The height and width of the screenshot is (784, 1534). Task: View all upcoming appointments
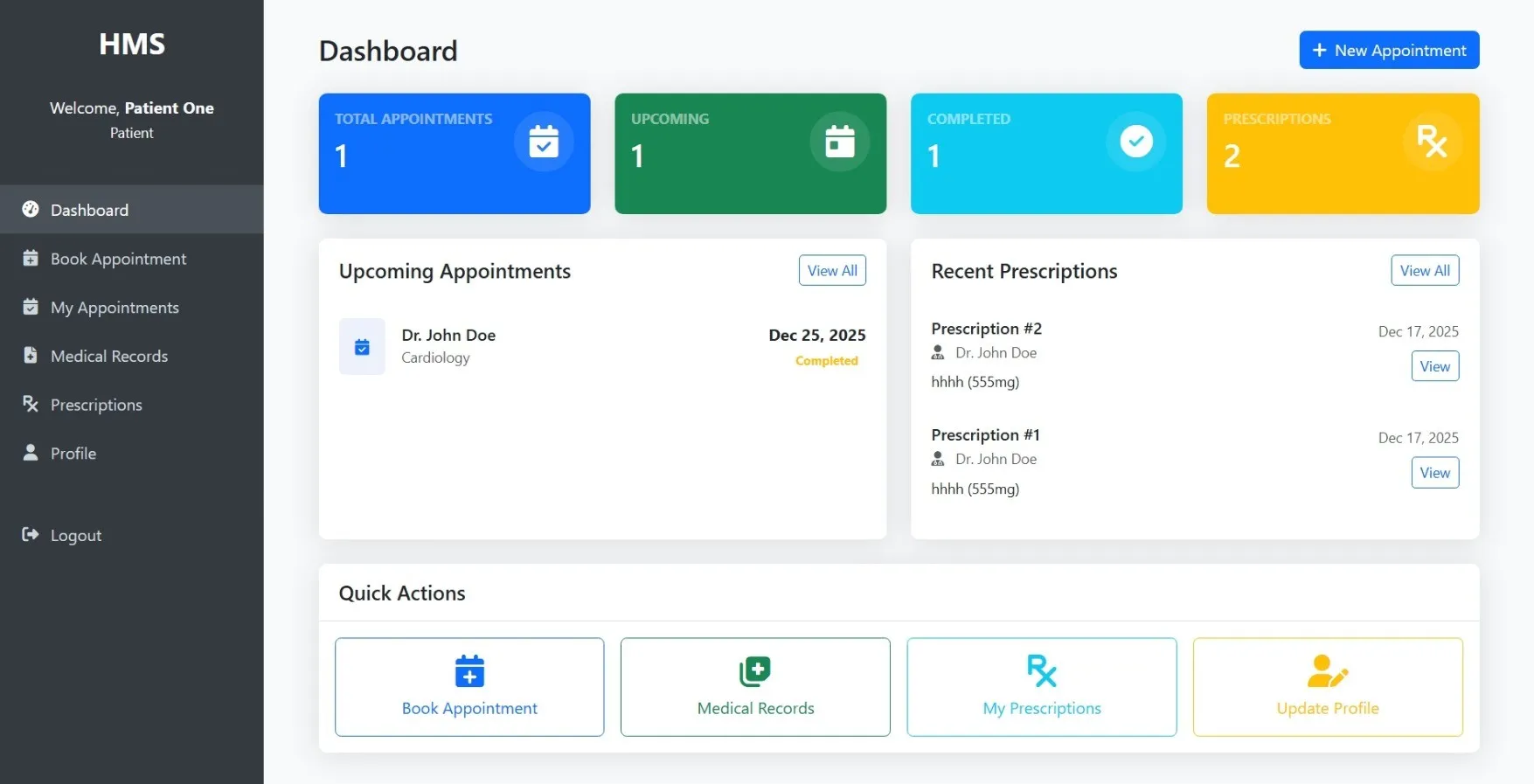click(x=832, y=270)
